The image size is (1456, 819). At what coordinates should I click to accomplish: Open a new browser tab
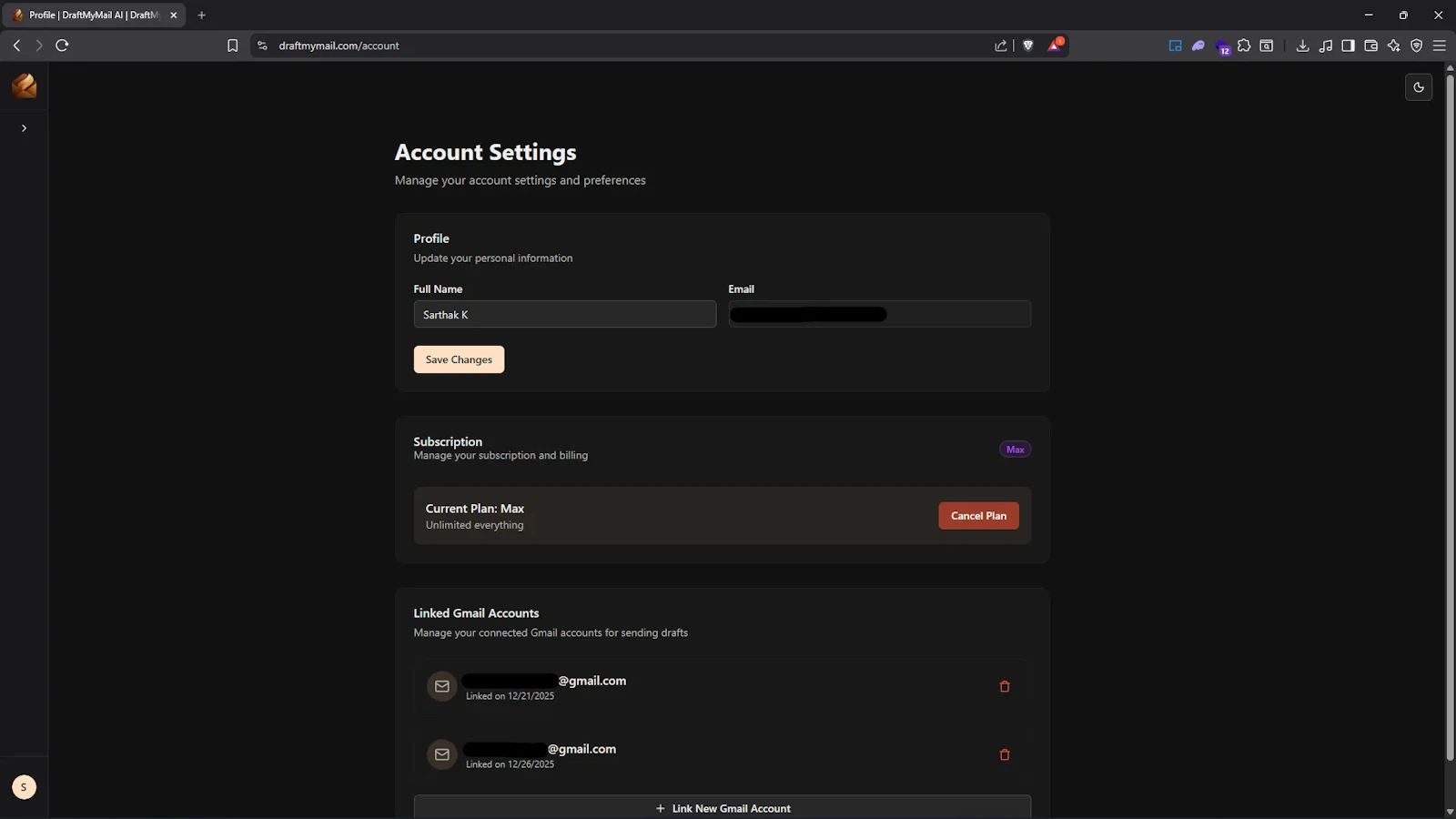point(201,15)
